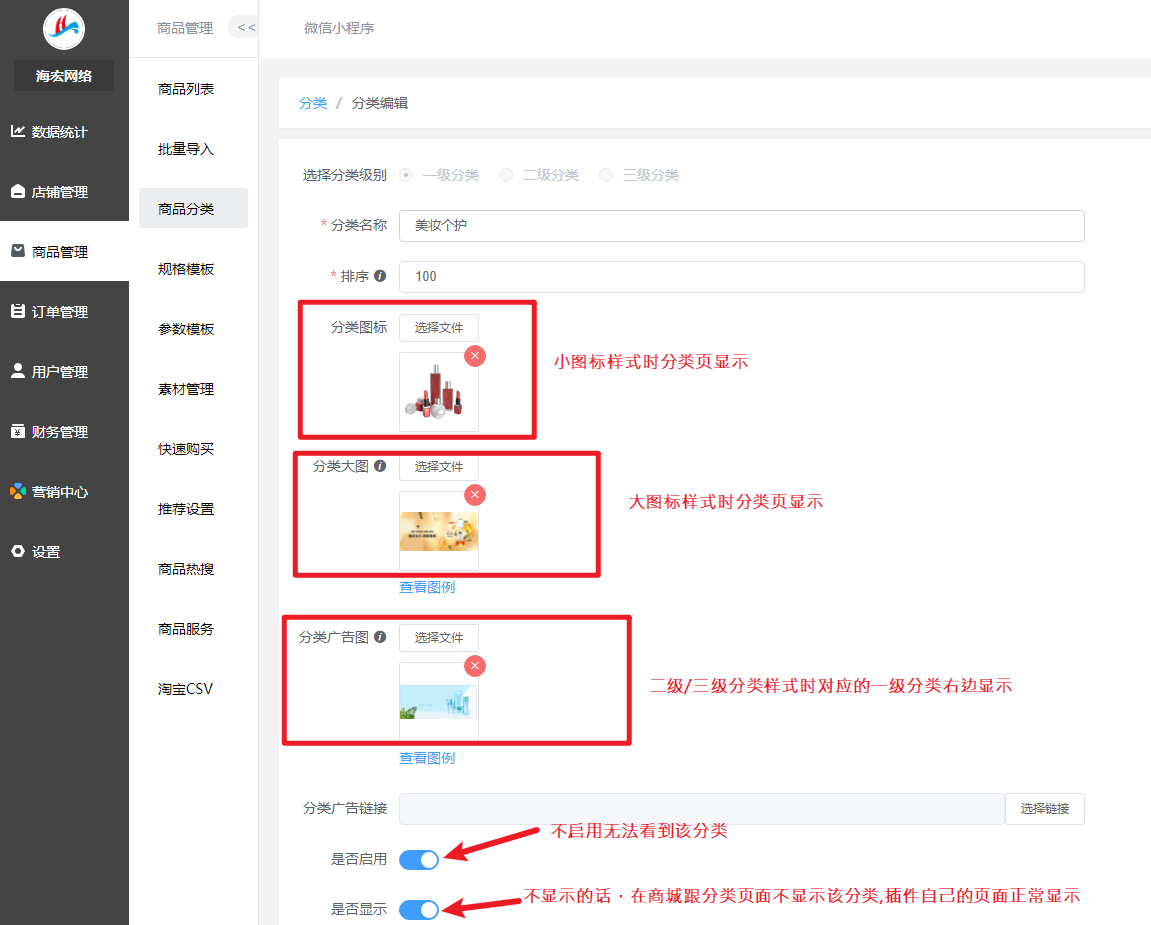
Task: Open 设置 gear icon in sidebar
Action: [18, 551]
